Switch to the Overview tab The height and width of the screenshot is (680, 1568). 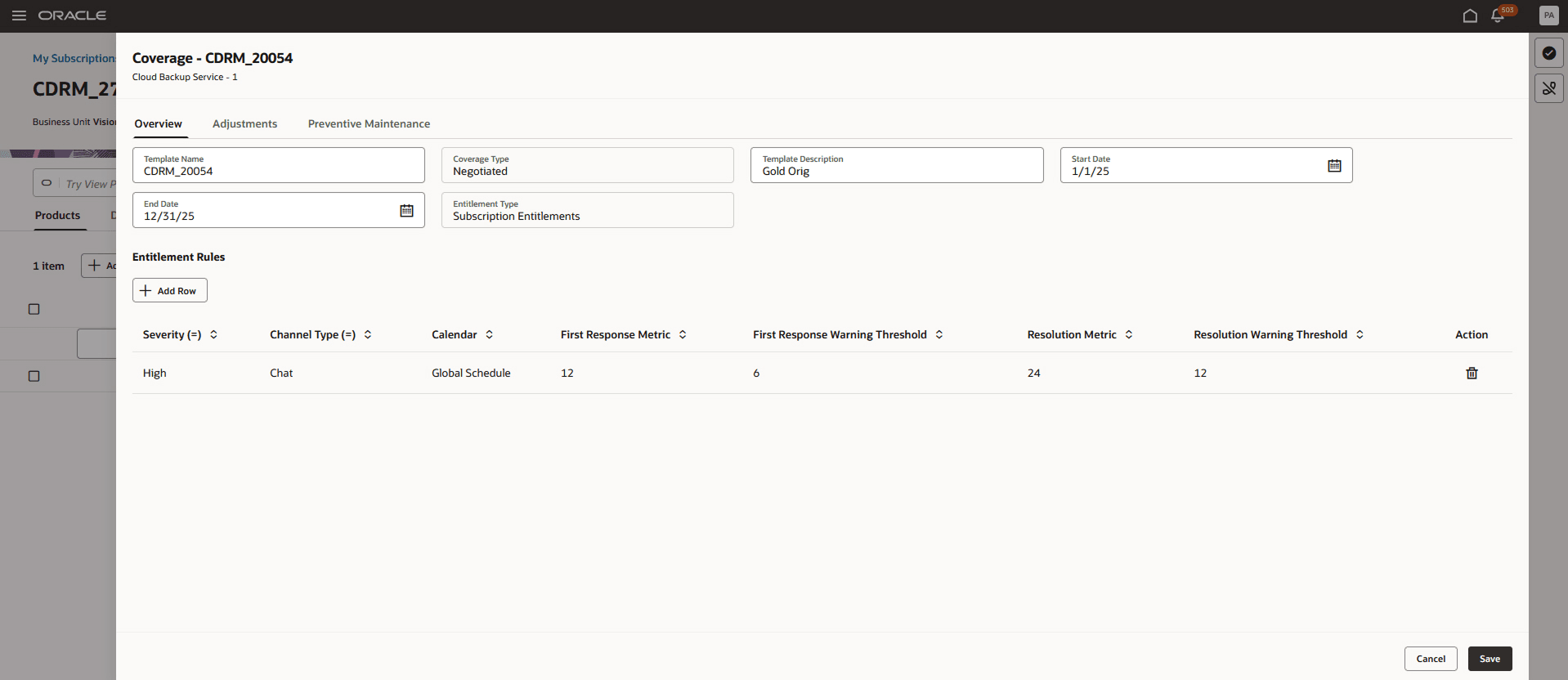coord(159,123)
